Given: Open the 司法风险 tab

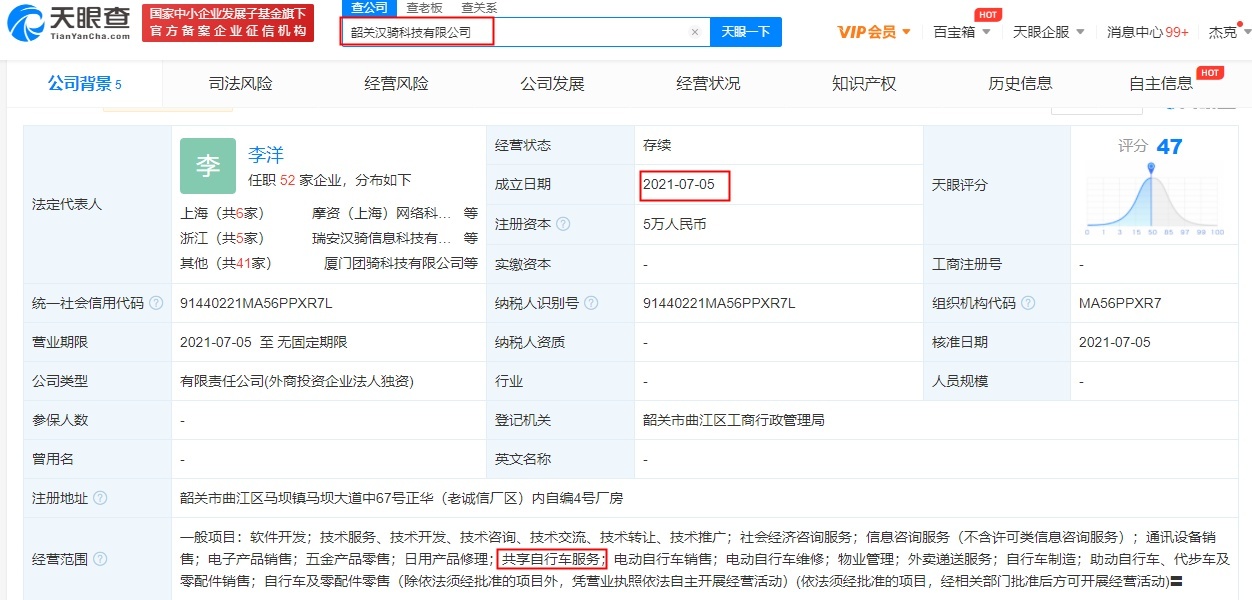Looking at the screenshot, I should point(240,84).
